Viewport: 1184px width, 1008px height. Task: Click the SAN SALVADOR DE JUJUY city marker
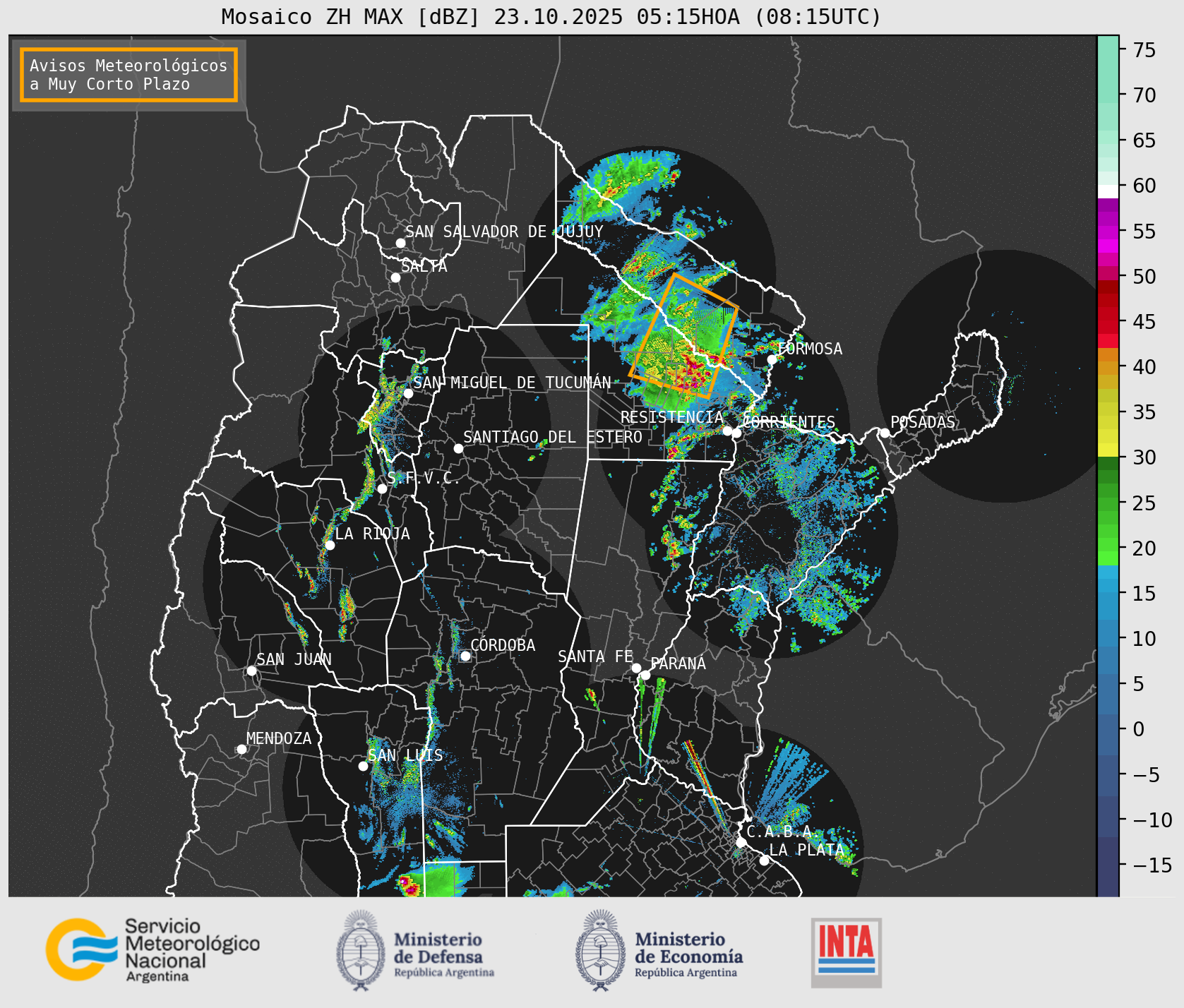pyautogui.click(x=400, y=243)
